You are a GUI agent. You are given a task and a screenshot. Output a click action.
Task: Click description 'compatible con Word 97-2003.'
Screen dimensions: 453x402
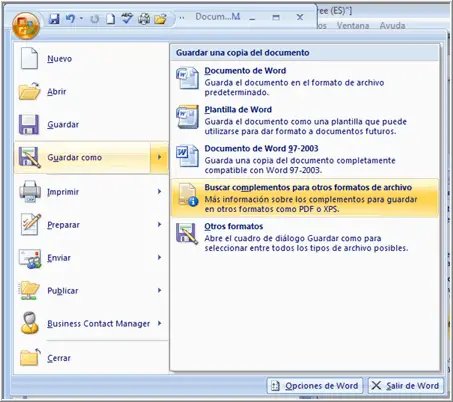tap(263, 170)
